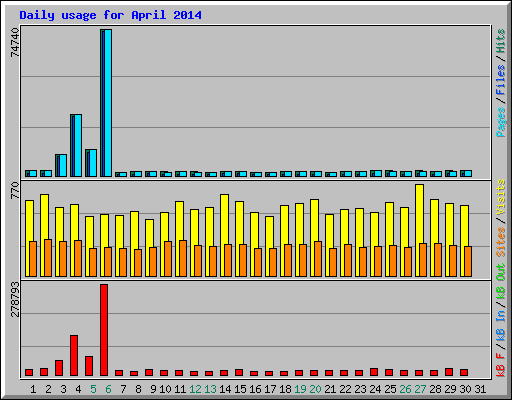Click green weekend day label 5
512x400 pixels.
93,389
